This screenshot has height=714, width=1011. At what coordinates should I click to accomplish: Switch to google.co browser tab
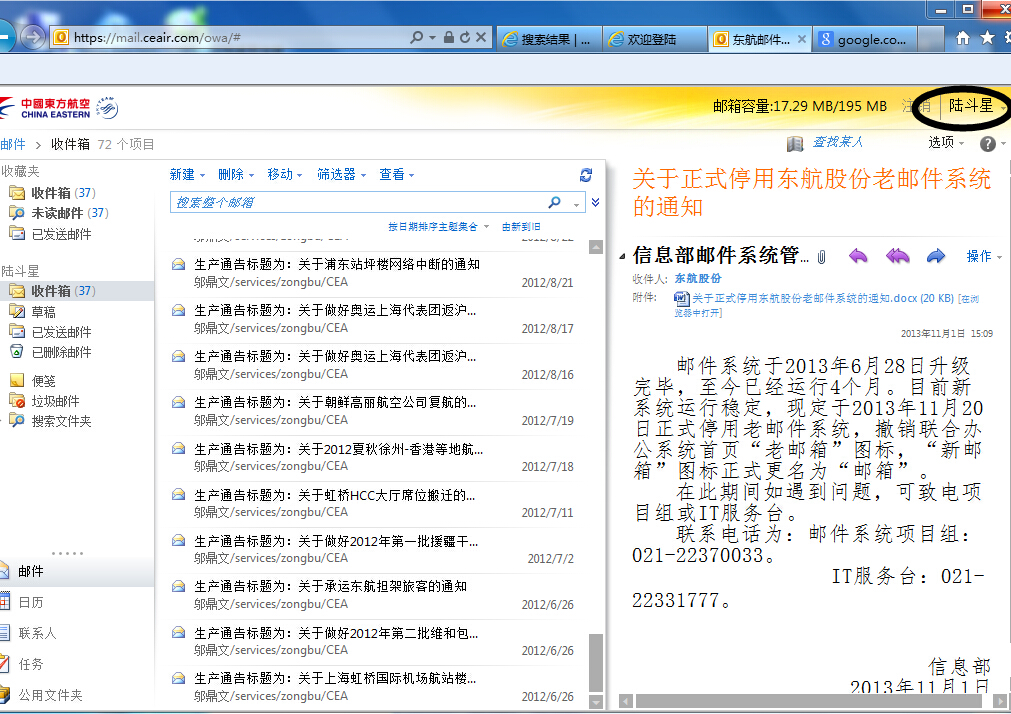tap(864, 39)
